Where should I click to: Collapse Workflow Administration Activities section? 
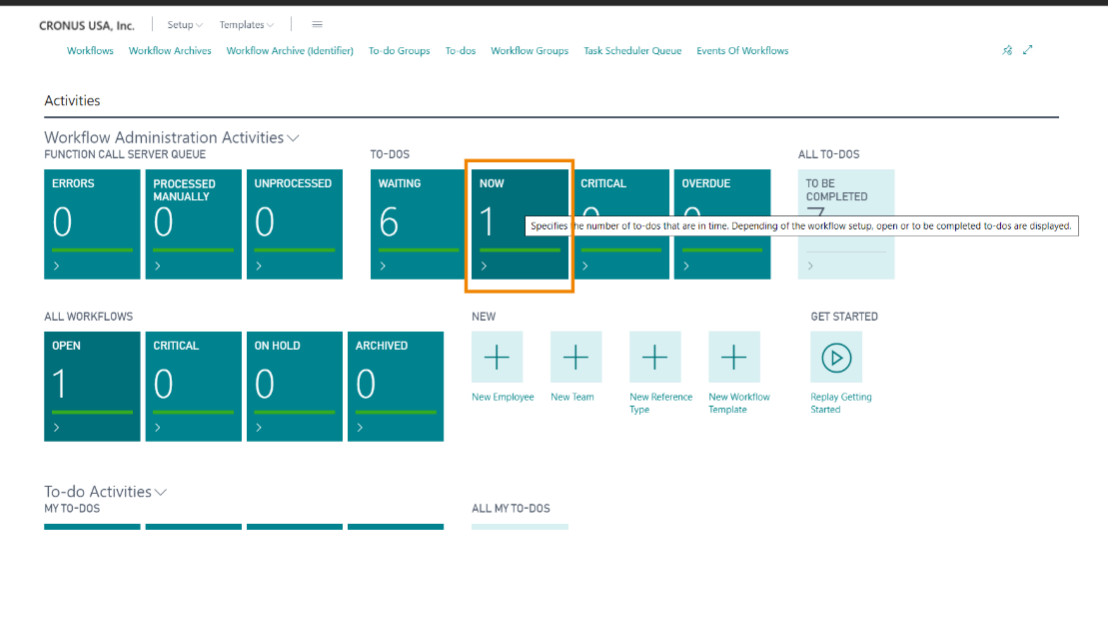click(293, 138)
